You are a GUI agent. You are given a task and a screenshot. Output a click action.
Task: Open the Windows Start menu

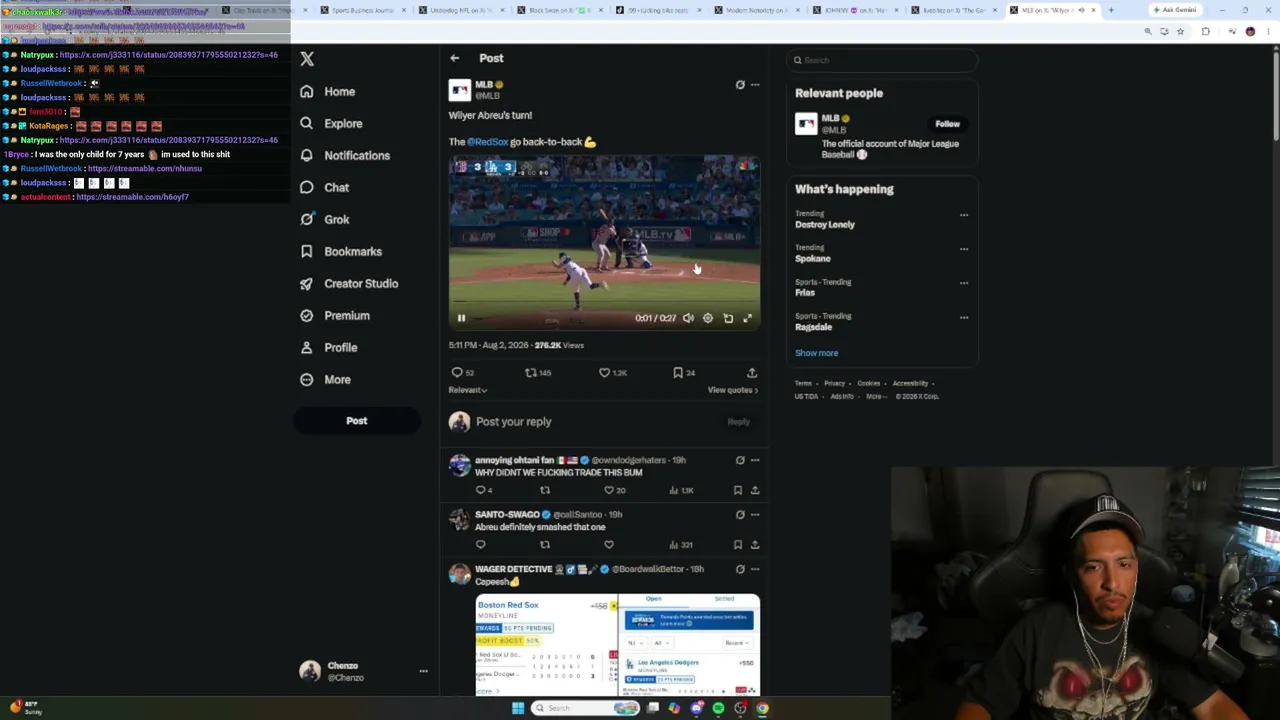(517, 708)
